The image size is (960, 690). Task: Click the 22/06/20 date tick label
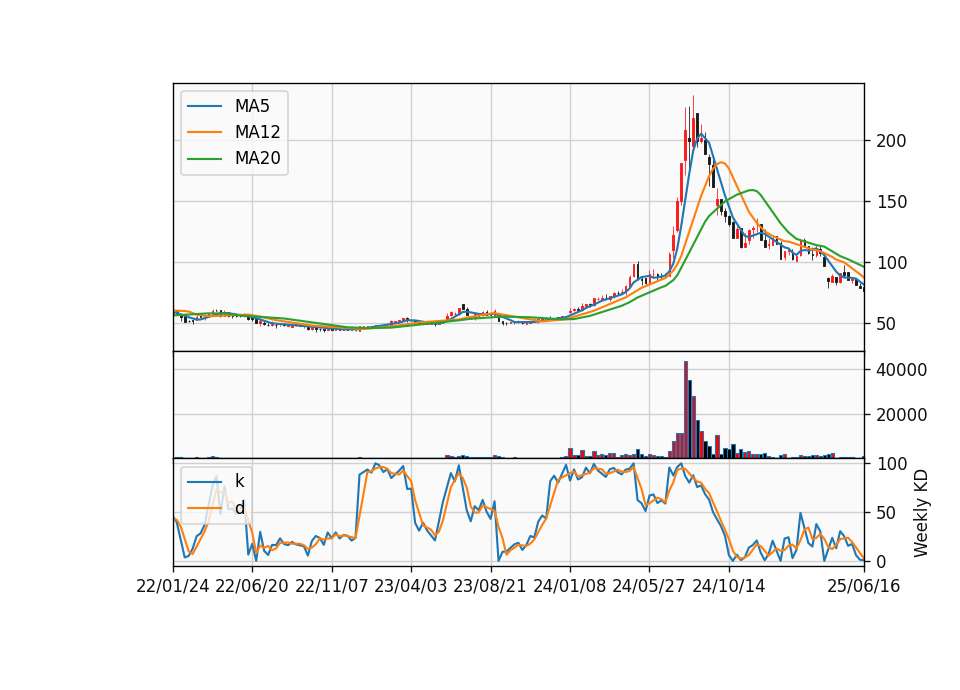pos(252,587)
